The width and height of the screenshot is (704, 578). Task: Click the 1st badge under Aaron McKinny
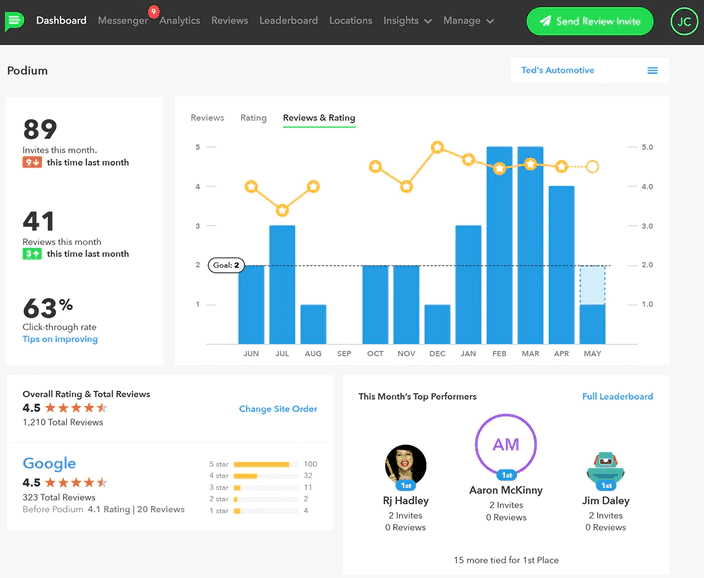506,475
